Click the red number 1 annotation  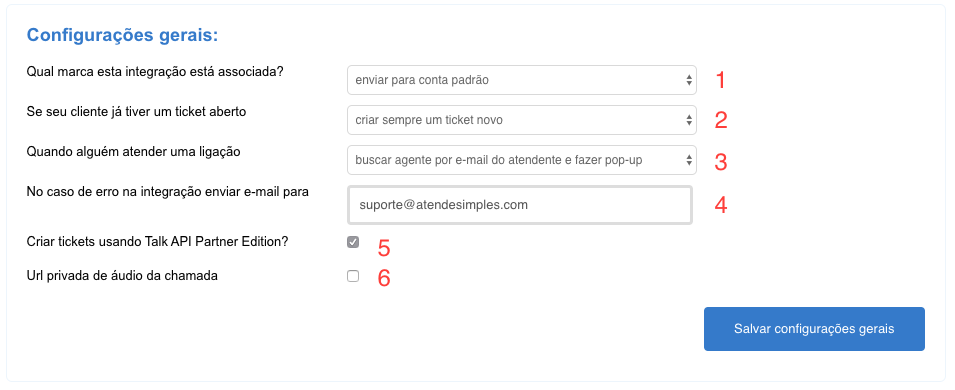721,80
